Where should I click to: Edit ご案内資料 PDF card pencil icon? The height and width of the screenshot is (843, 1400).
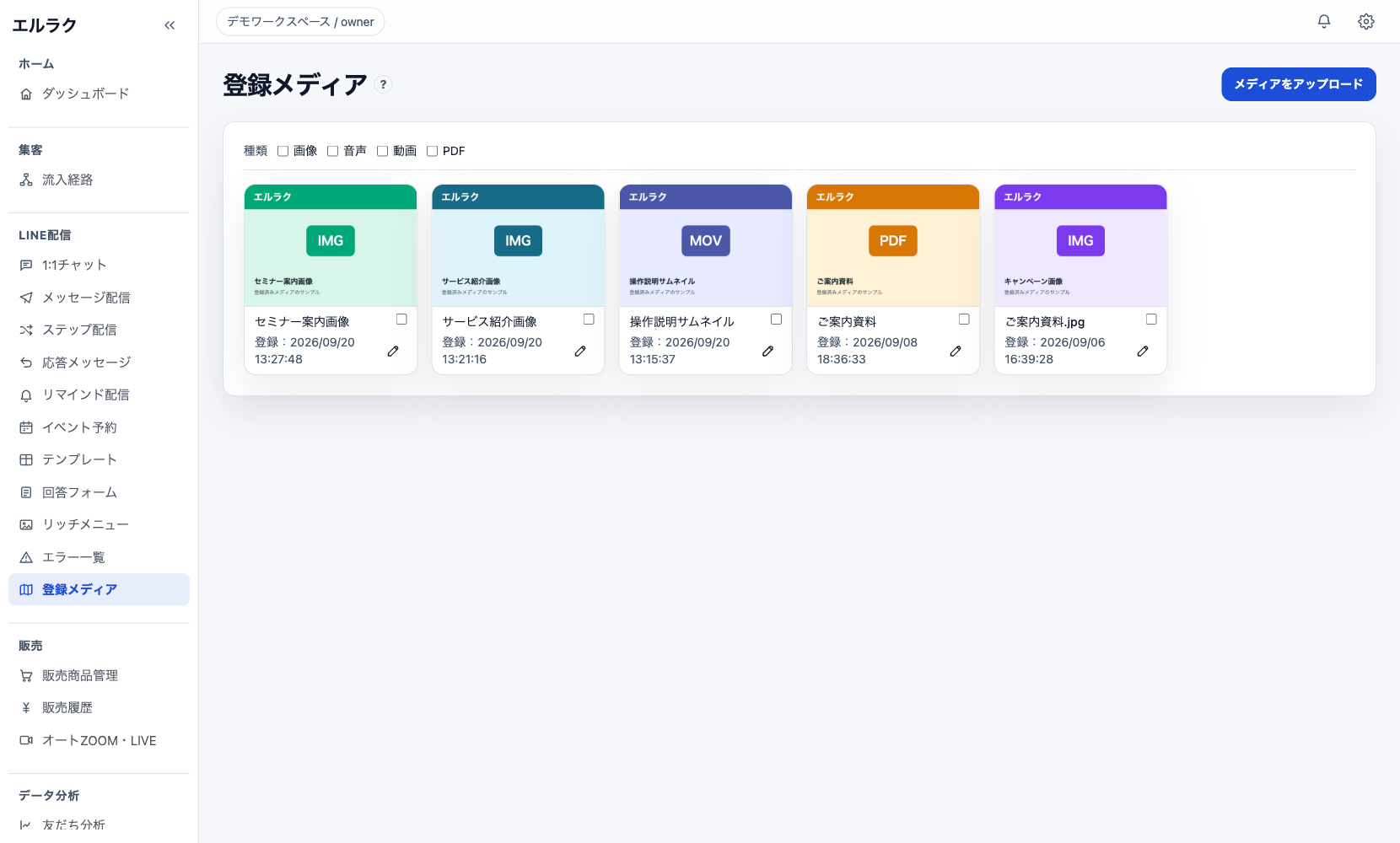(x=956, y=351)
